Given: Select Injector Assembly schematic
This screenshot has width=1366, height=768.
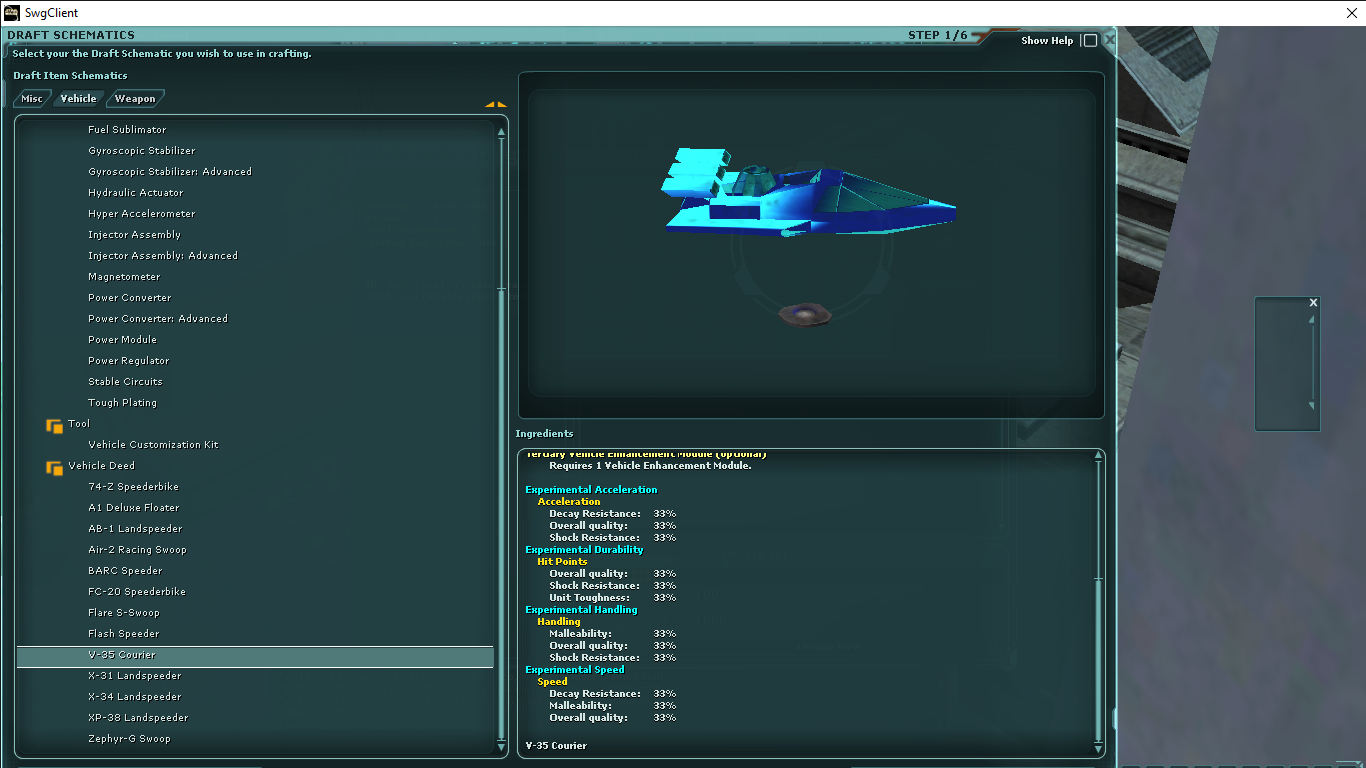Looking at the screenshot, I should 134,235.
